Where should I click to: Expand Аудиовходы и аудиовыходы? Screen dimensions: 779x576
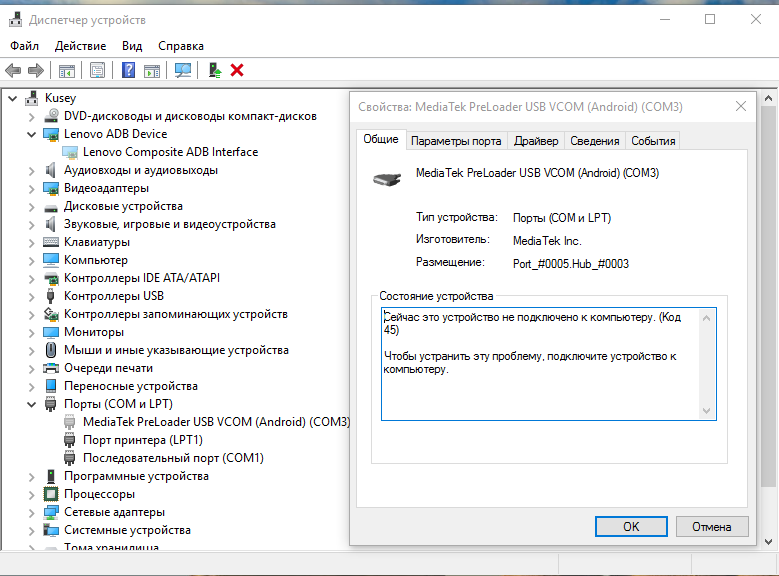[x=31, y=171]
